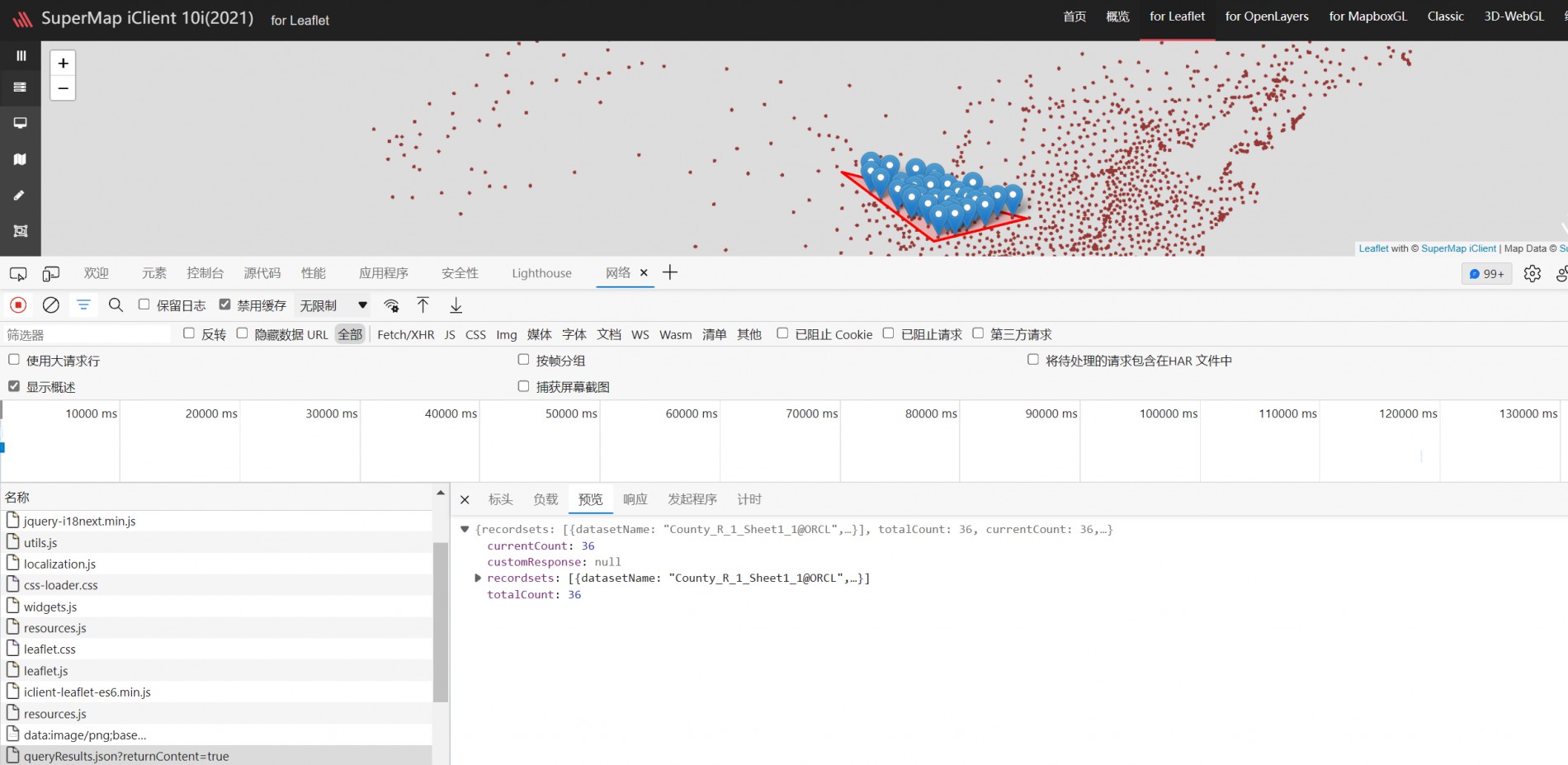
Task: Open the 99+ issues counter
Action: [1487, 274]
